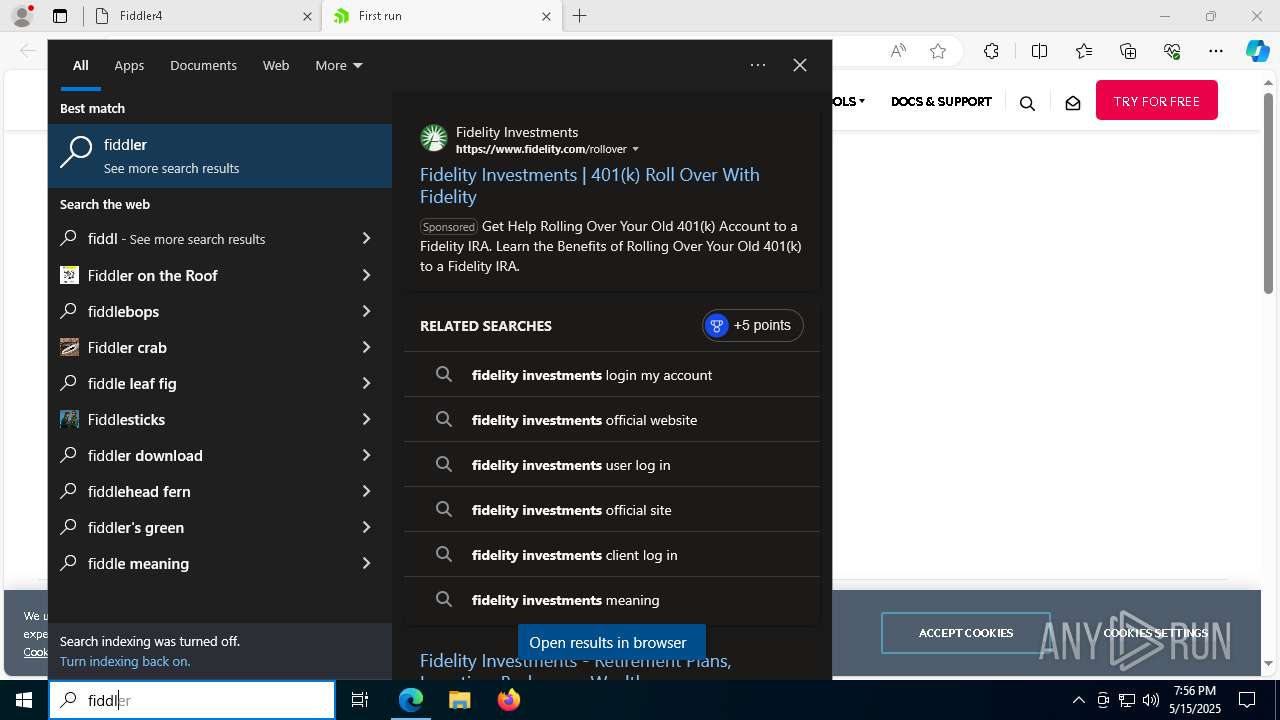Click the Fiddler crab thumbnail icon
Screen dimensions: 1280x720
[x=69, y=347]
